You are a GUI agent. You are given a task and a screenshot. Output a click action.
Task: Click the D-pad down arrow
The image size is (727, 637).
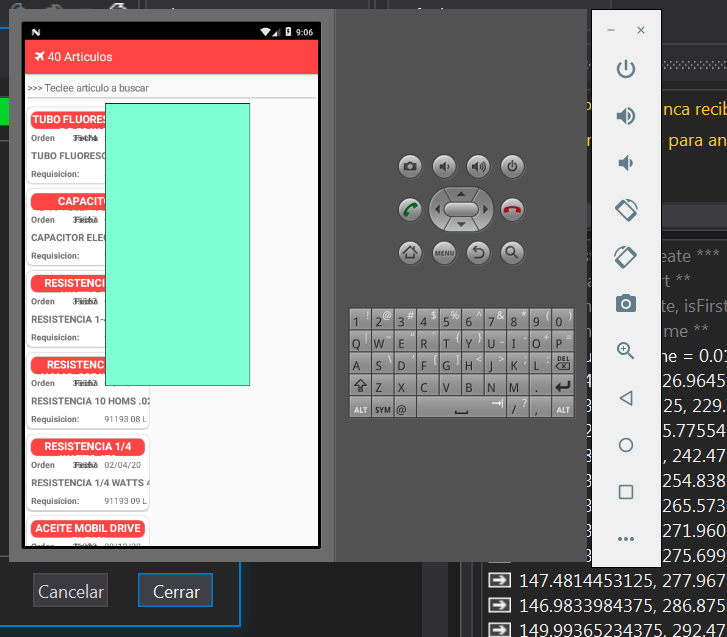click(461, 225)
